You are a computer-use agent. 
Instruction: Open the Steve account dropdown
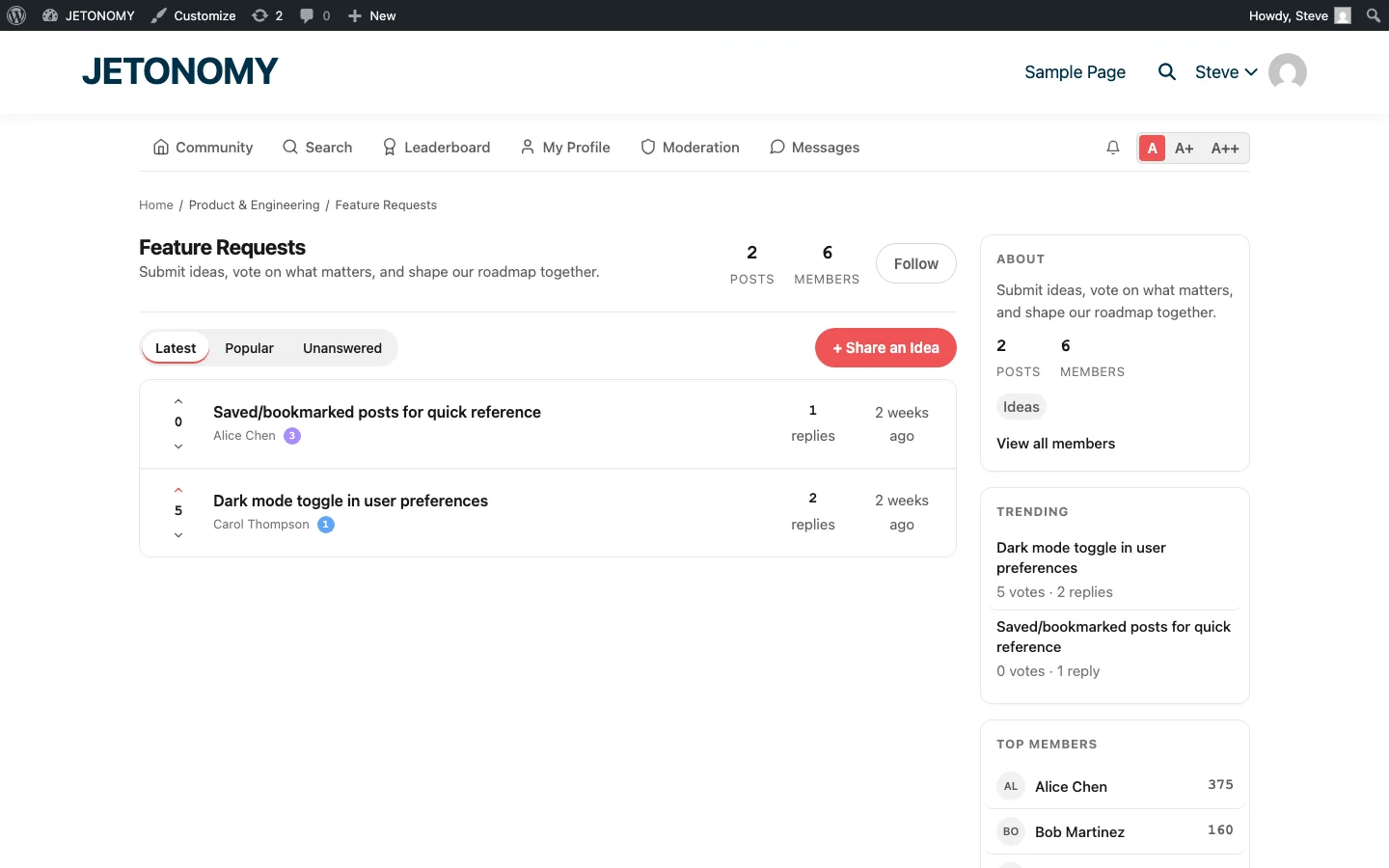coord(1225,71)
